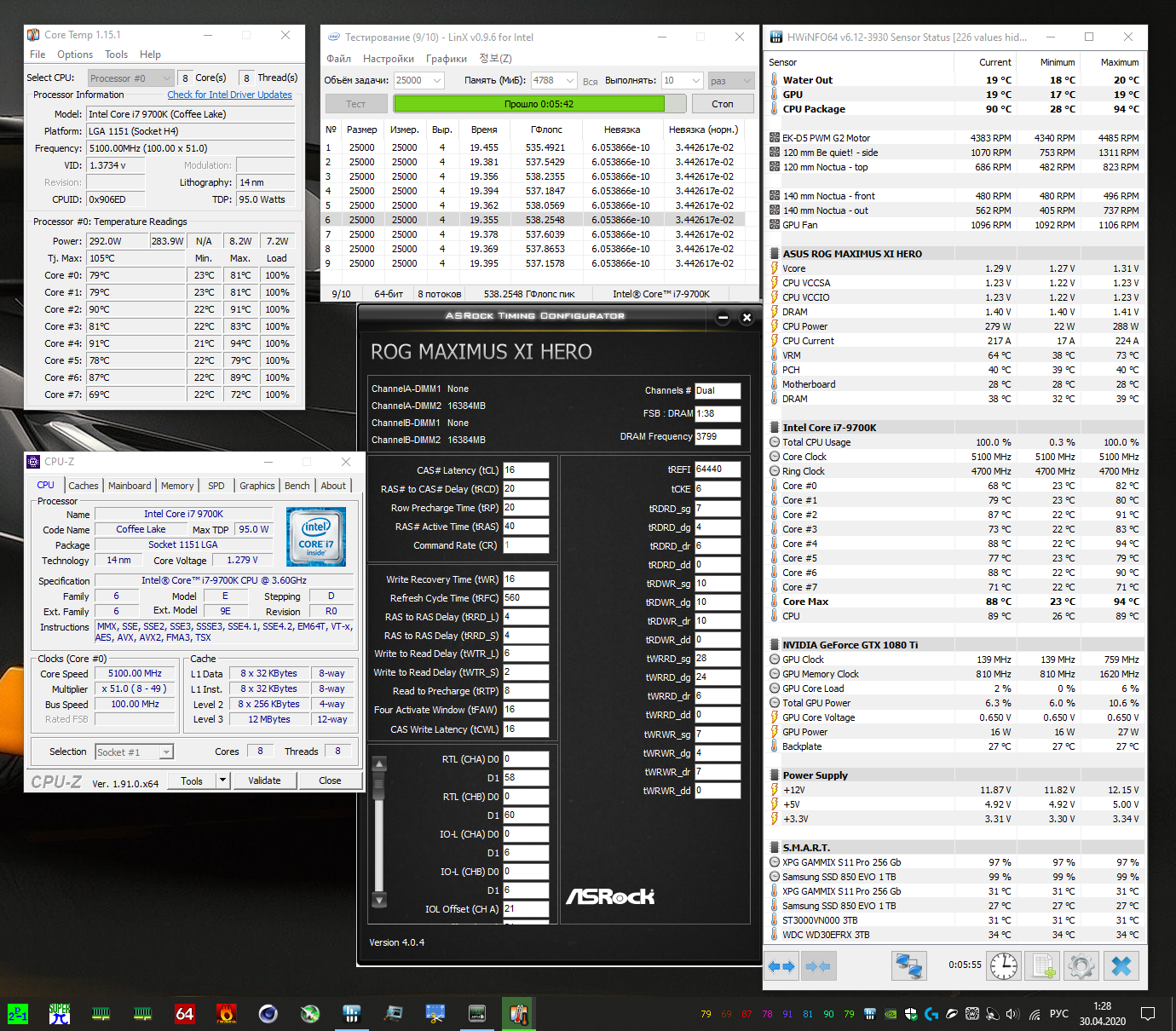This screenshot has width=1176, height=1031.
Task: Open the monitor-with-magnifier taskbar icon
Action: click(x=394, y=1014)
